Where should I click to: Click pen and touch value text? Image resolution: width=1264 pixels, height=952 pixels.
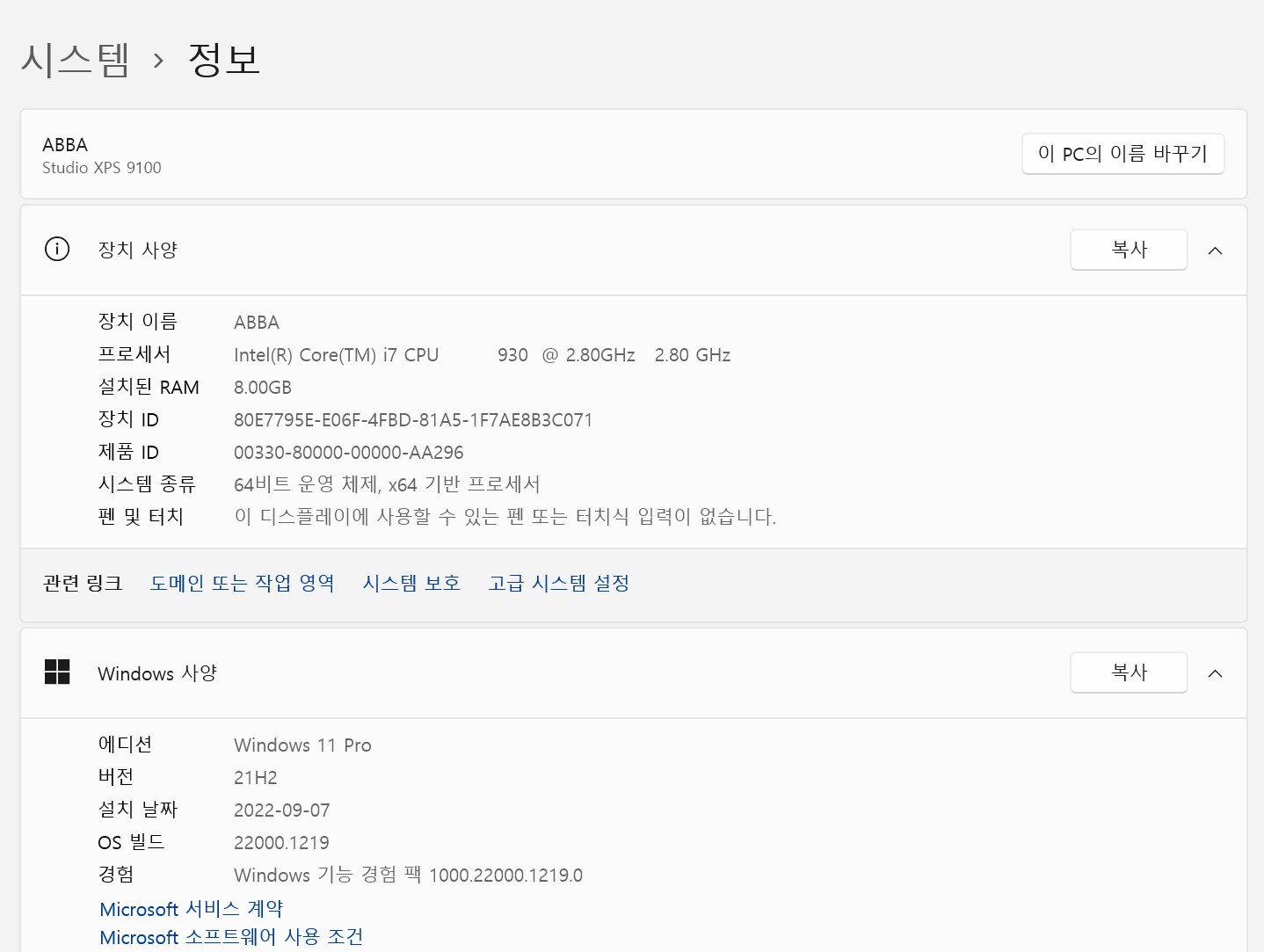tap(505, 517)
